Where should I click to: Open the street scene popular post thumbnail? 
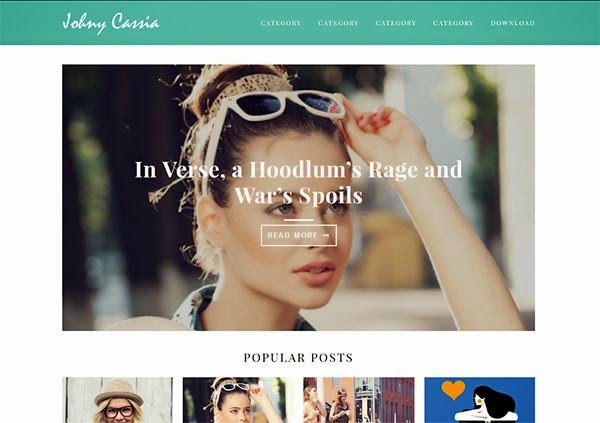[359, 400]
